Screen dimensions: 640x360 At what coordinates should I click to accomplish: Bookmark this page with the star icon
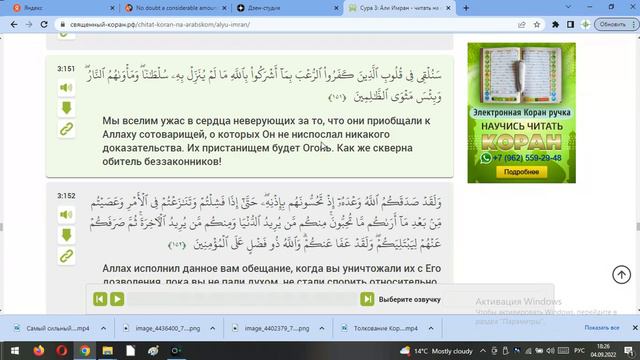[537, 24]
